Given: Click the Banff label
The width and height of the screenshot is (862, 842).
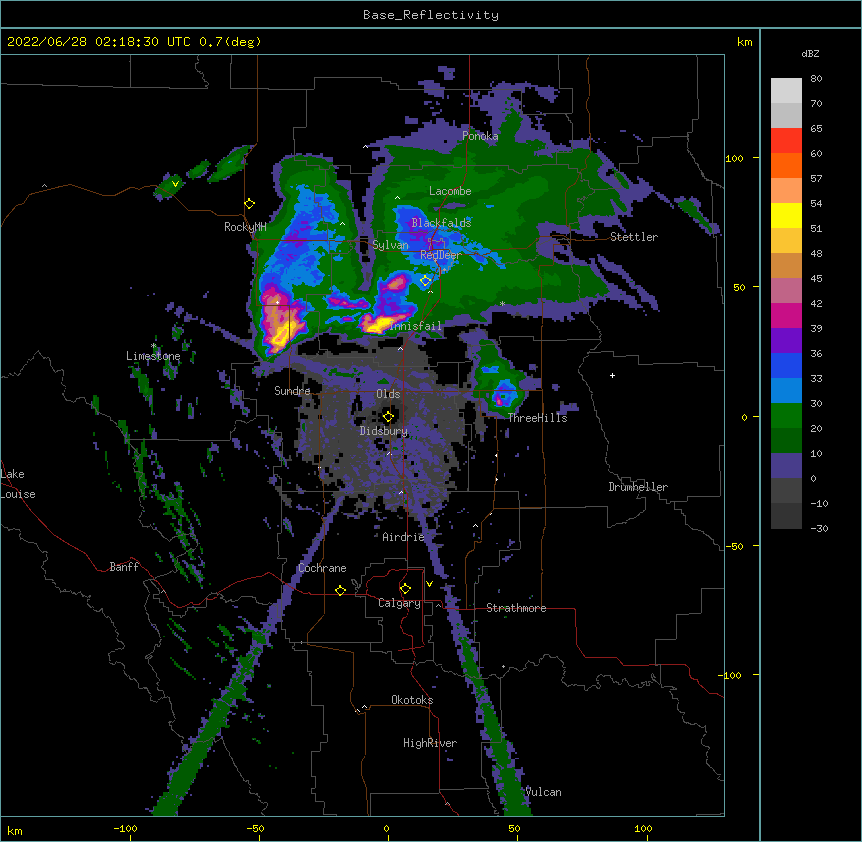Looking at the screenshot, I should pos(124,567).
